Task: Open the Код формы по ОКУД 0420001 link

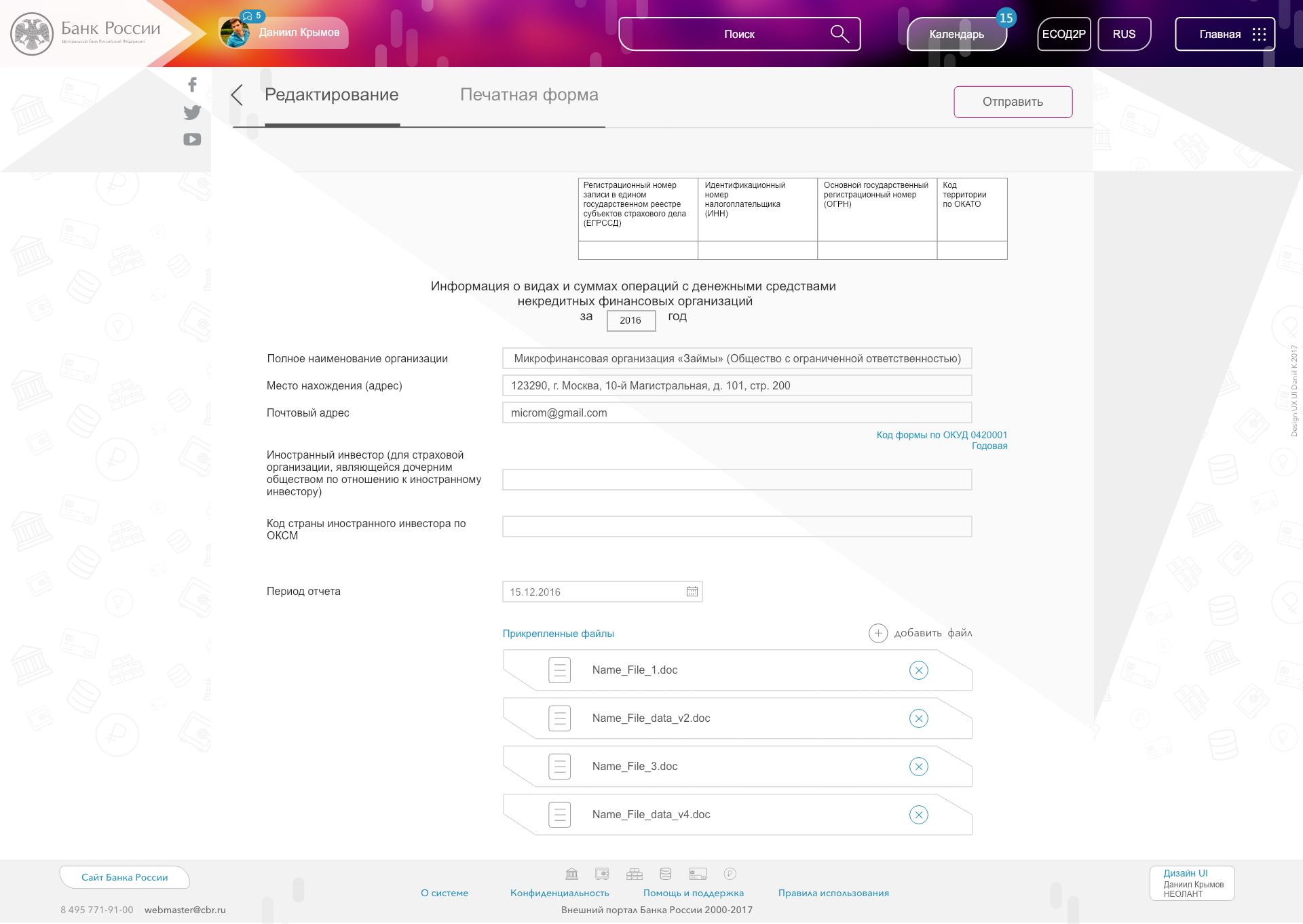Action: [x=942, y=435]
